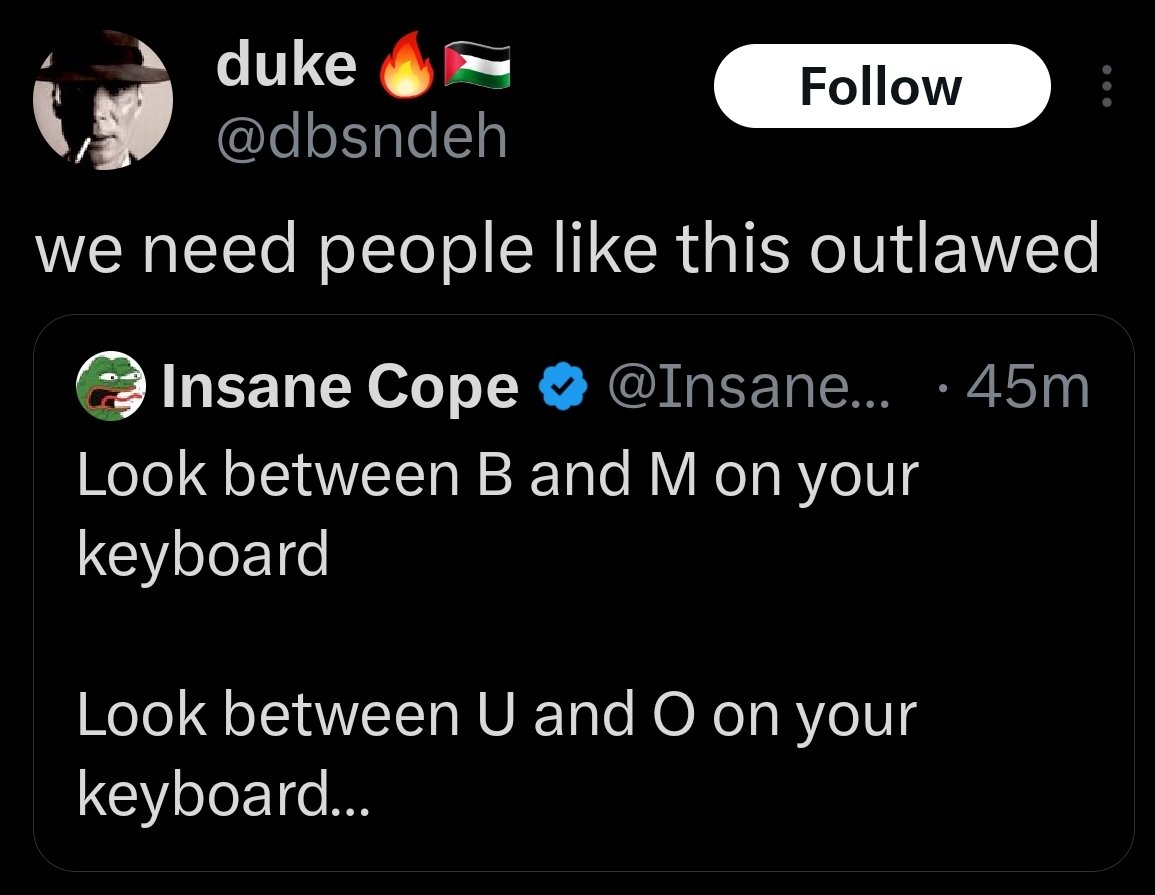
Task: Expand the truncated "keyboard..." text
Action: pyautogui.click(x=223, y=794)
